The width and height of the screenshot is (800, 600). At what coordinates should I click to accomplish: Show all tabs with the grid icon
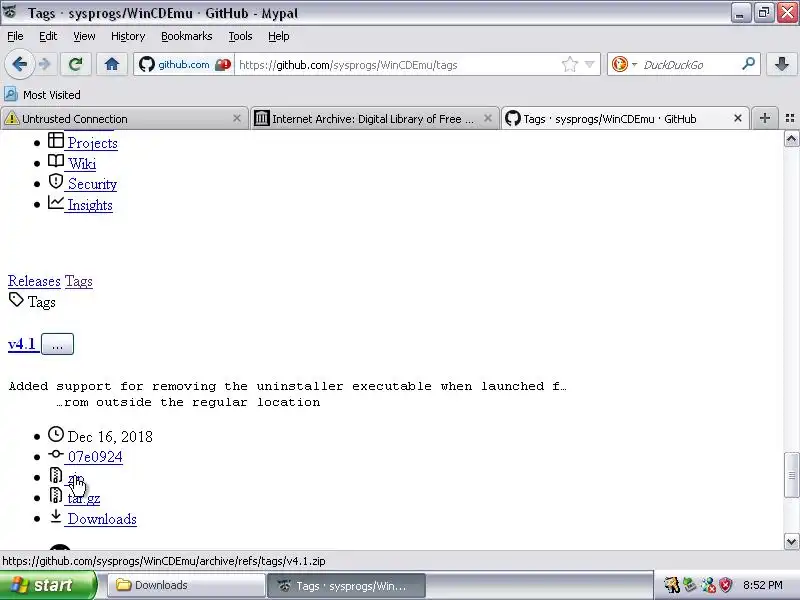790,118
